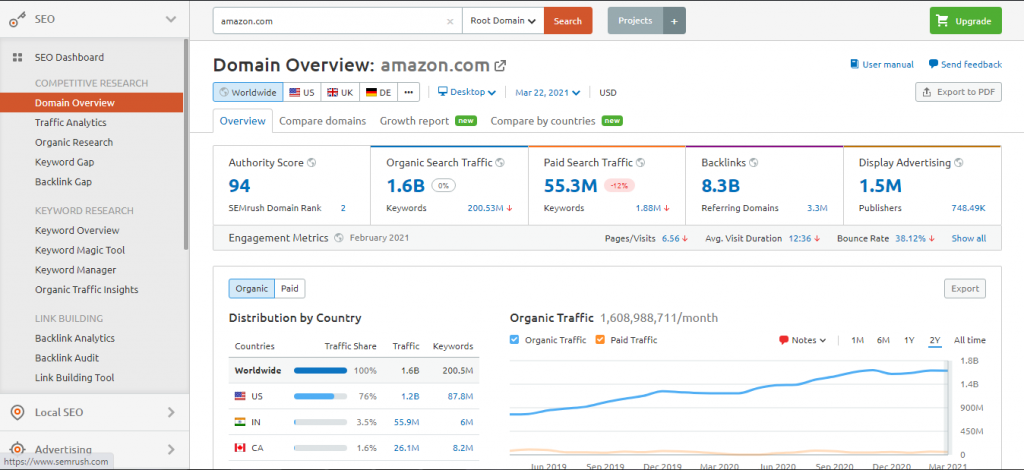This screenshot has height=470, width=1024.
Task: Click the export icon on Export to PDF
Action: 927,92
